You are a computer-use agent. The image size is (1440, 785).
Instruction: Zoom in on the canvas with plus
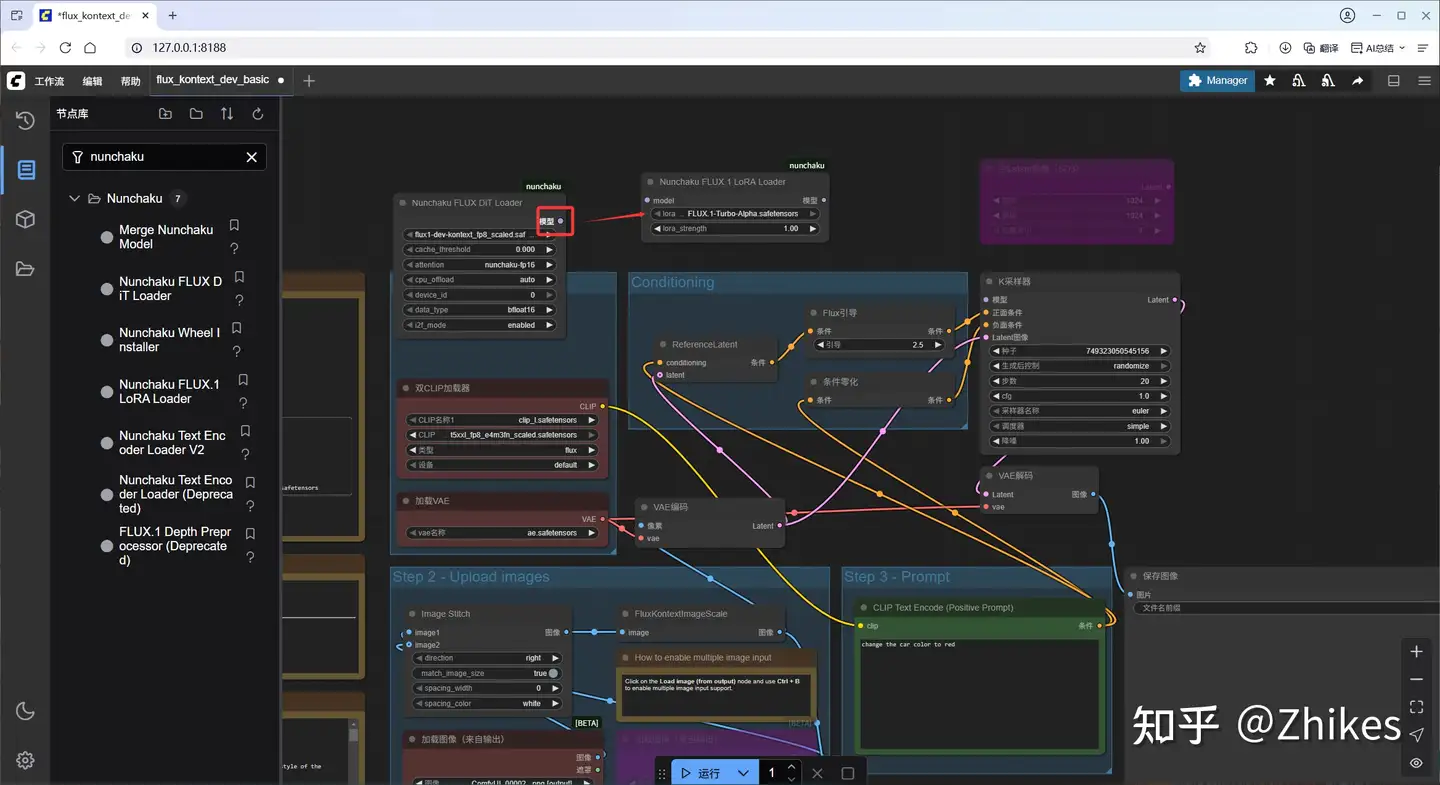point(1416,652)
